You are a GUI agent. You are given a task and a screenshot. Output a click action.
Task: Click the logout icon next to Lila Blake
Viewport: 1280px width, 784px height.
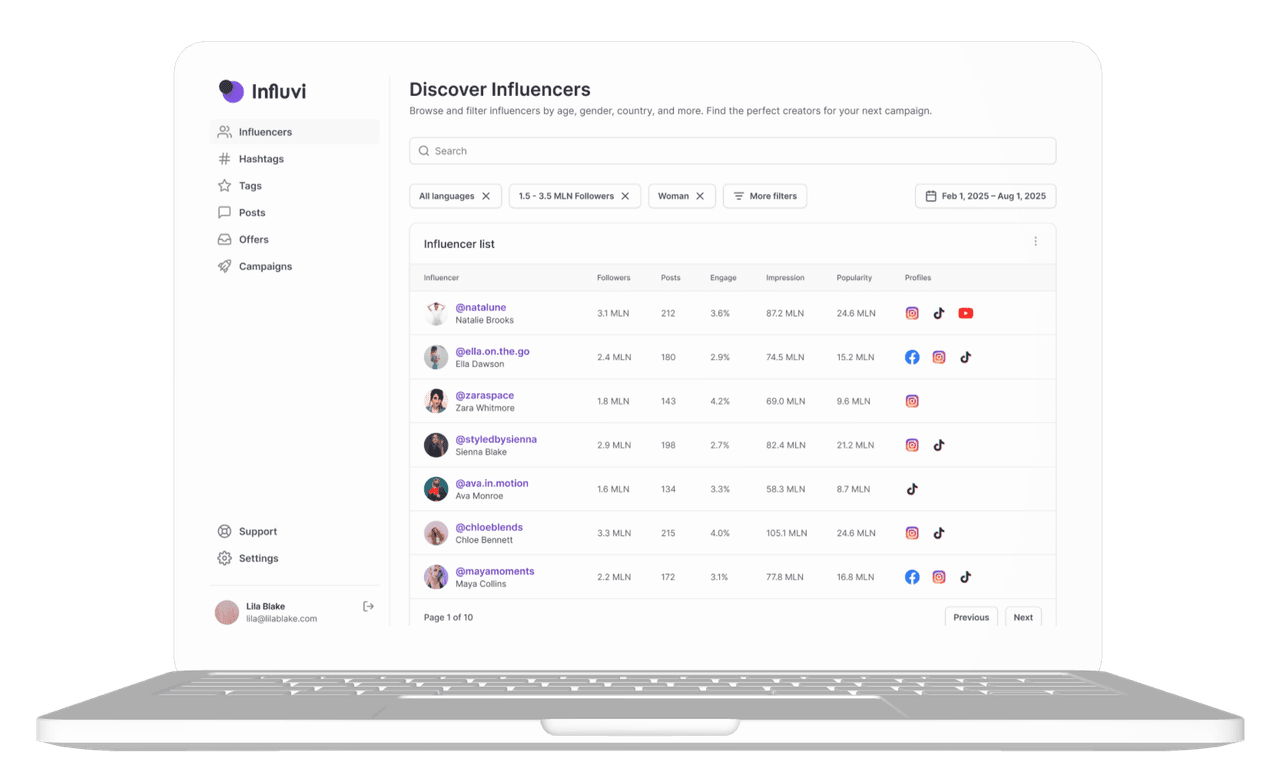tap(368, 606)
